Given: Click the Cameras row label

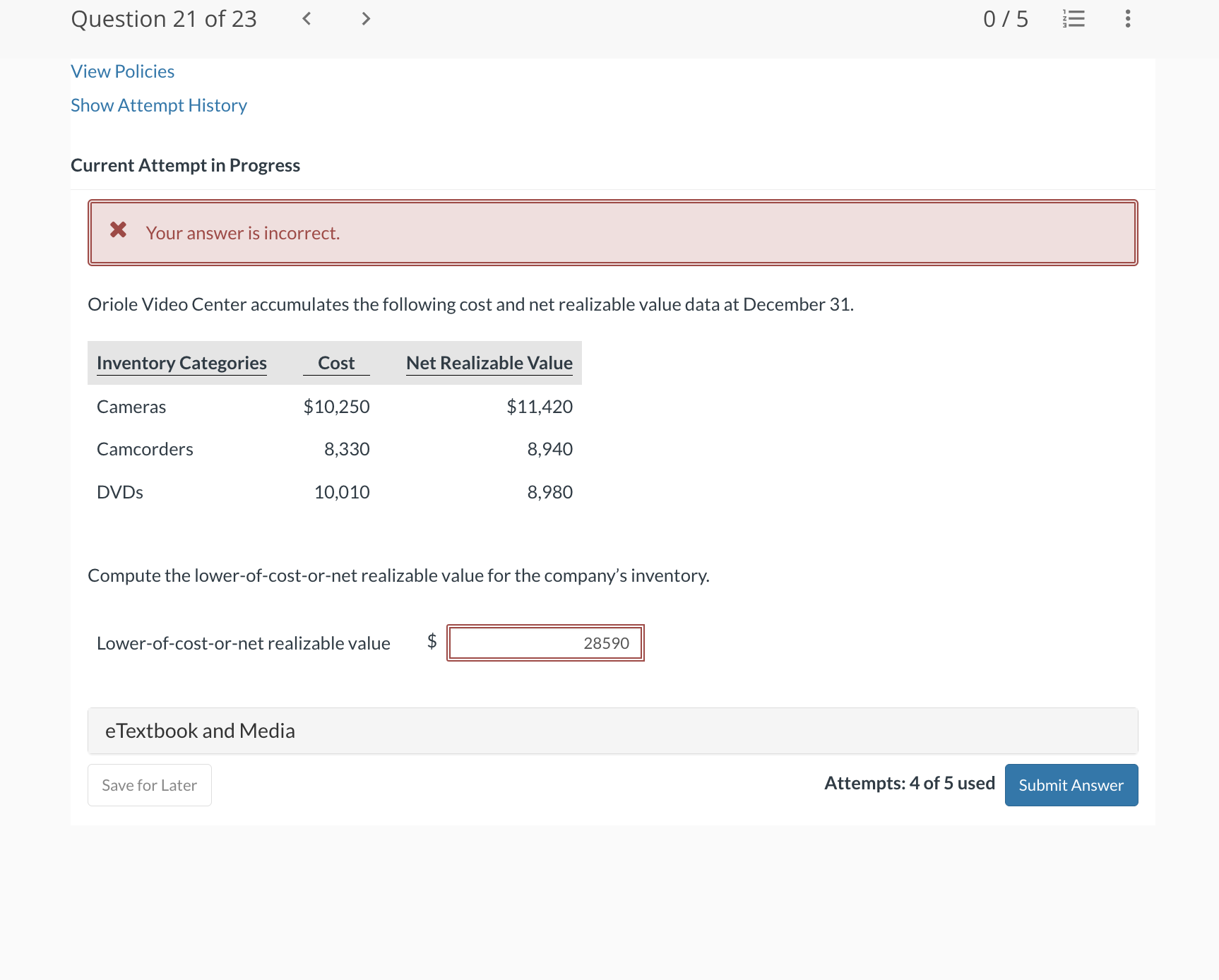Looking at the screenshot, I should click(131, 407).
